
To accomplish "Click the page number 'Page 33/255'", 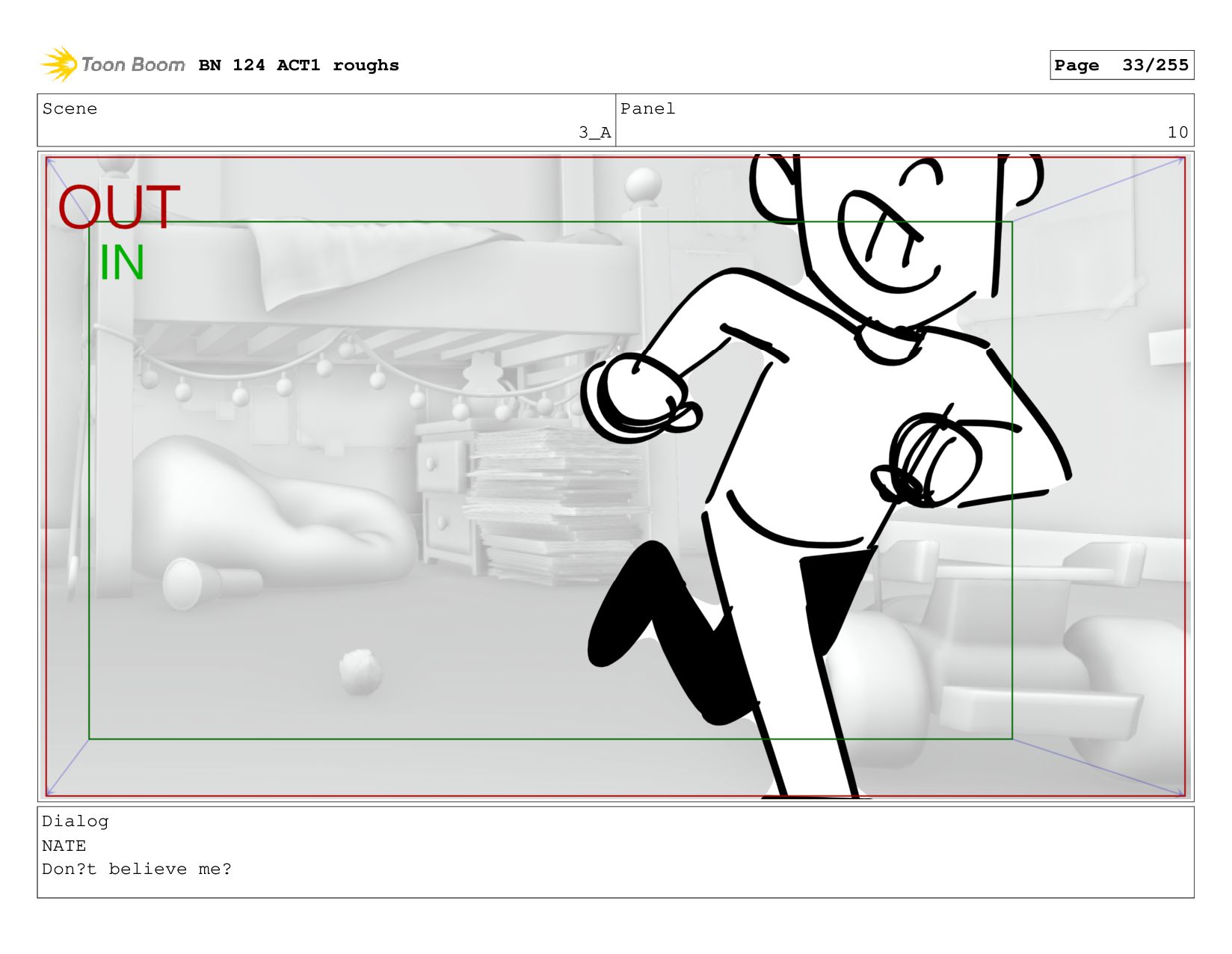I will pyautogui.click(x=1121, y=65).
